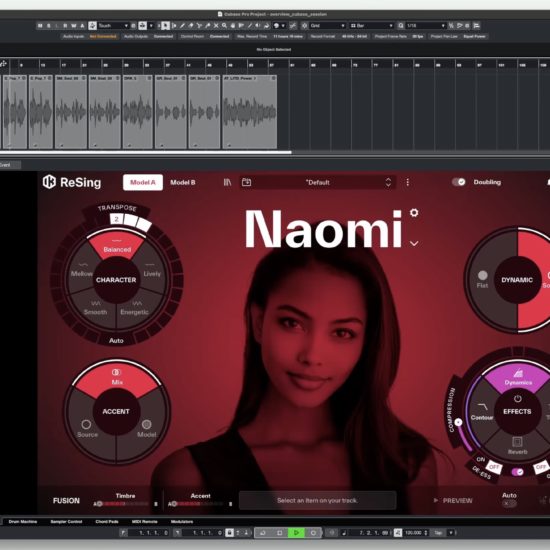Click the Fusion Timbre slider
Viewport: 550px width, 550px height.
tap(123, 504)
